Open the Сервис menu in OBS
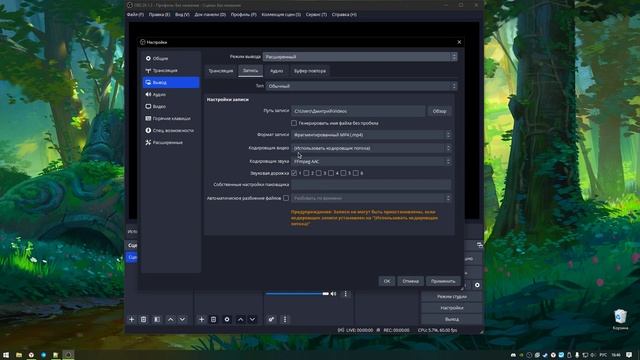640x360 pixels. [x=316, y=14]
